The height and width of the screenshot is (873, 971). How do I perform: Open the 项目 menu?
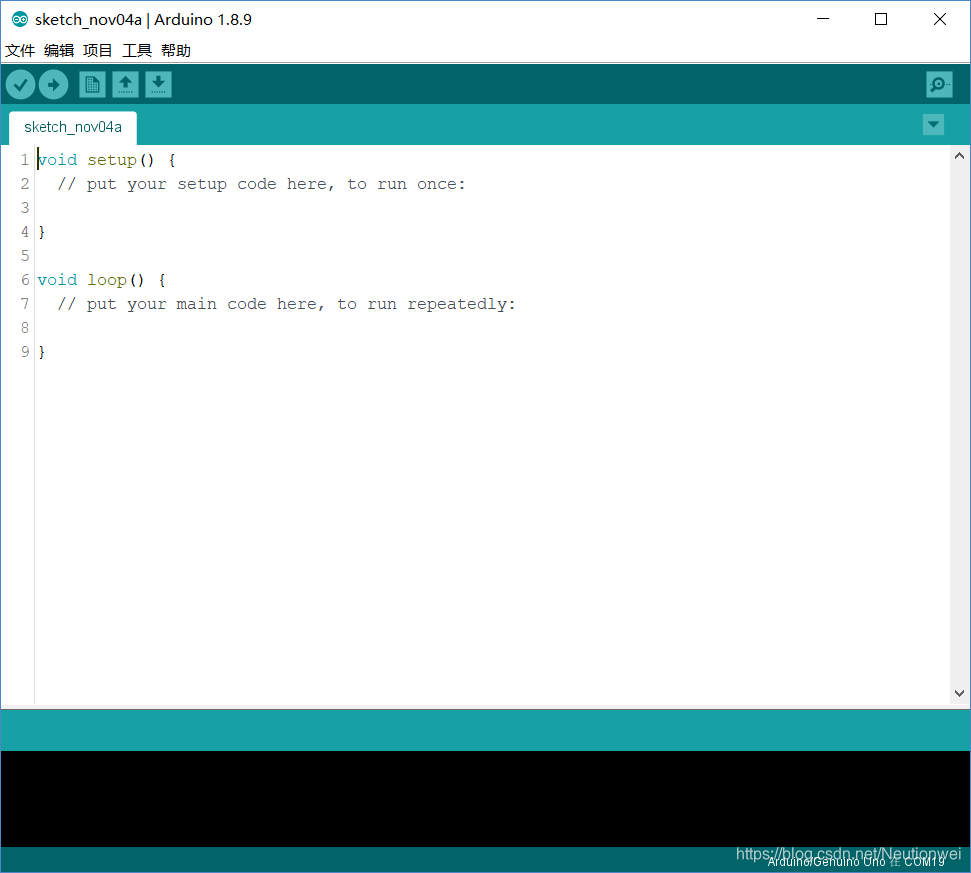(x=97, y=50)
